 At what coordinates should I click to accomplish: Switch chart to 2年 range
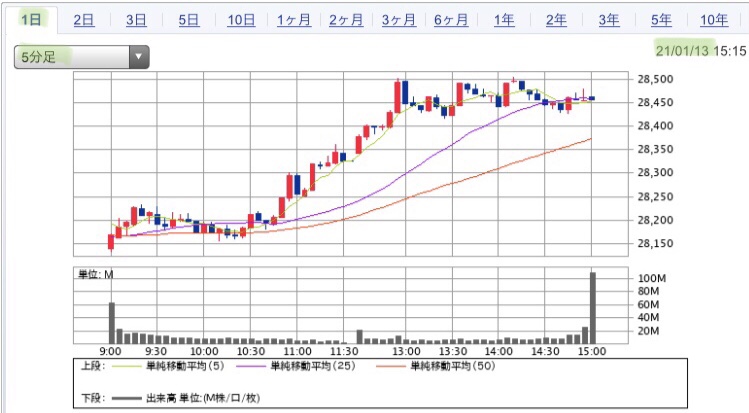point(556,20)
